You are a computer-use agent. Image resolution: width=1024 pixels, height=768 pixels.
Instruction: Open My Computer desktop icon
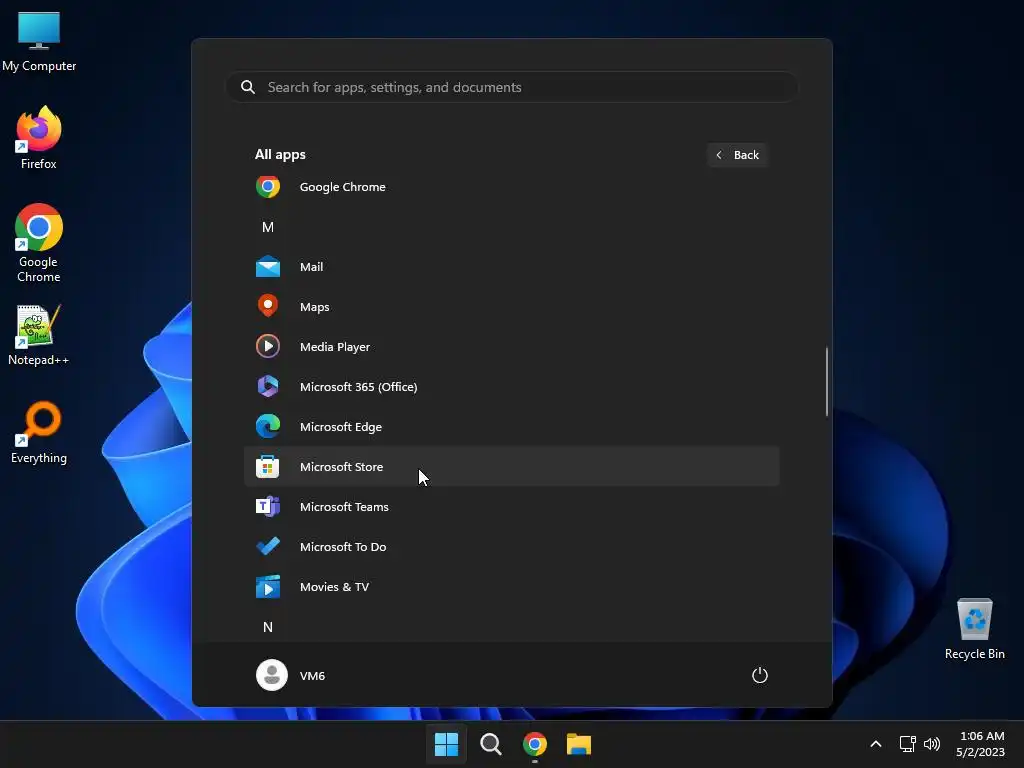[39, 41]
